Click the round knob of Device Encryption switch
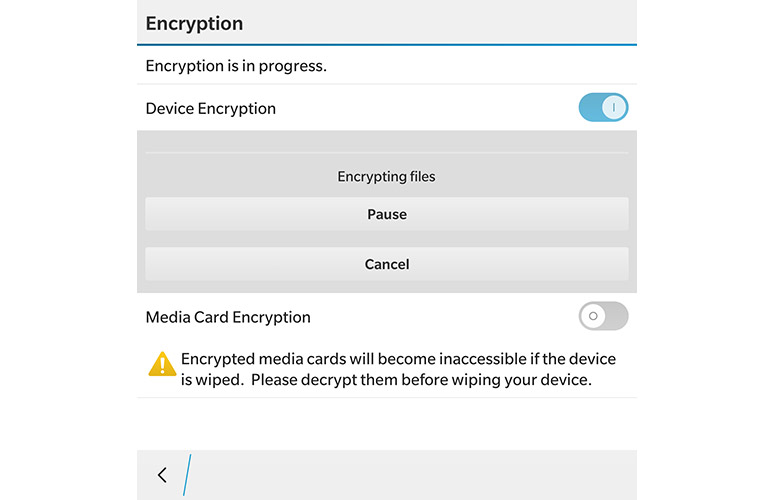Image resolution: width=775 pixels, height=500 pixels. click(615, 108)
